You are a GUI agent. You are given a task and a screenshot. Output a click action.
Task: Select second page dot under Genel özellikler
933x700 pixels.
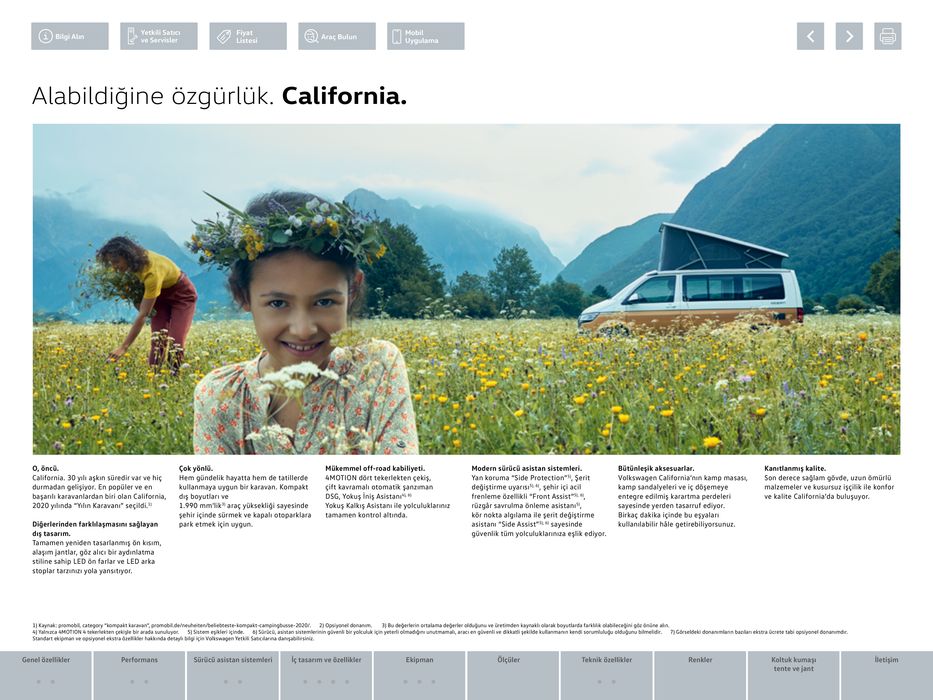pos(53,682)
